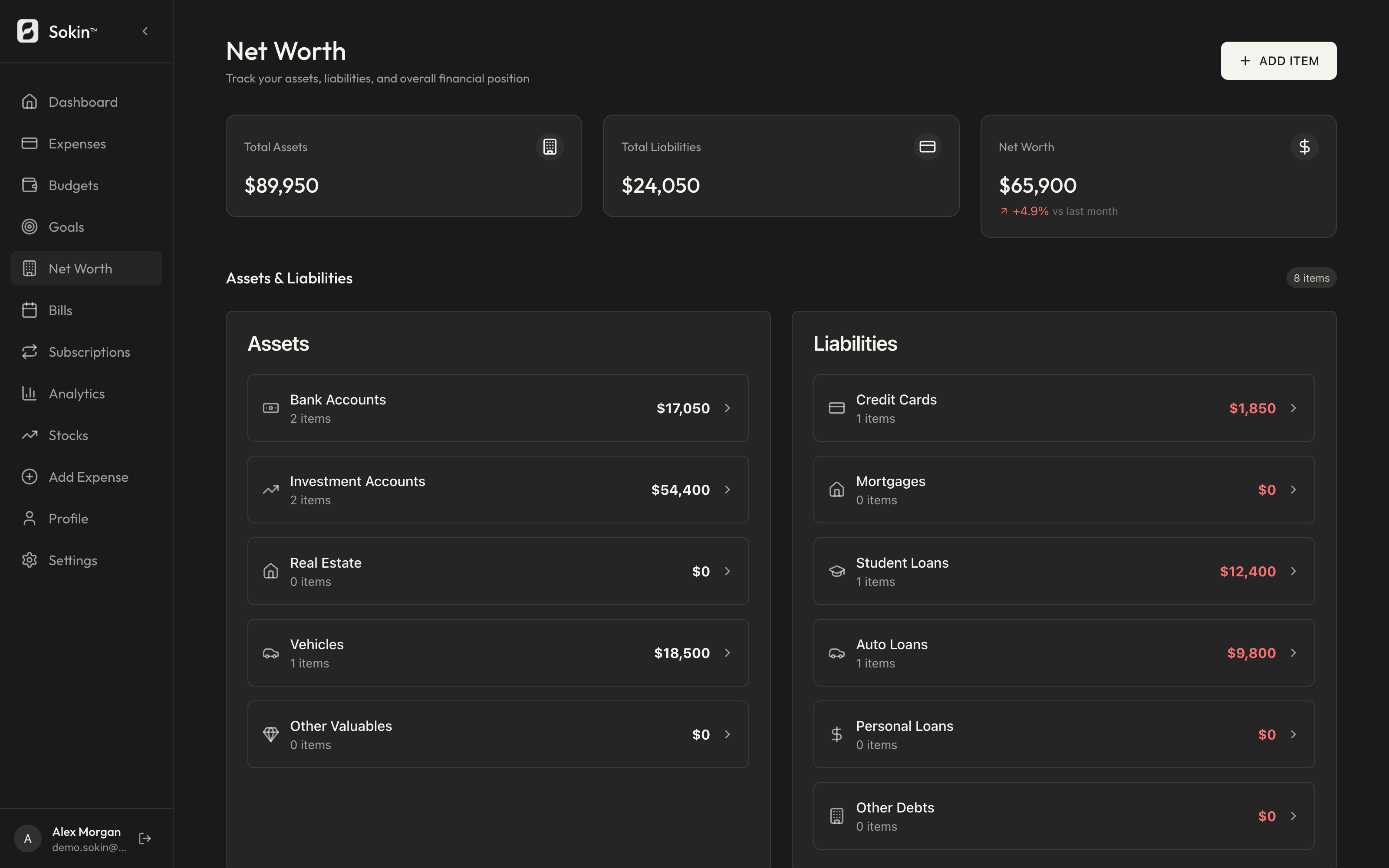
Task: Click the 8 items badge
Action: (1311, 278)
